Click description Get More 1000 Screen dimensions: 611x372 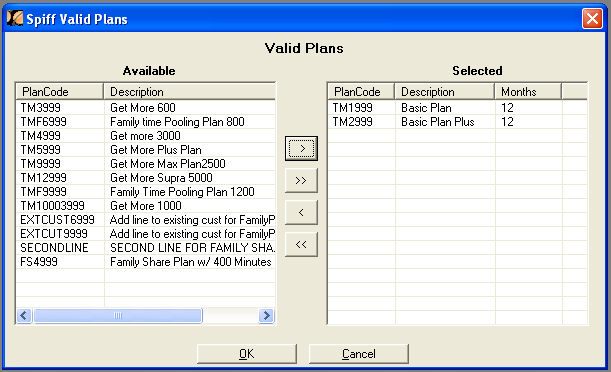point(146,206)
